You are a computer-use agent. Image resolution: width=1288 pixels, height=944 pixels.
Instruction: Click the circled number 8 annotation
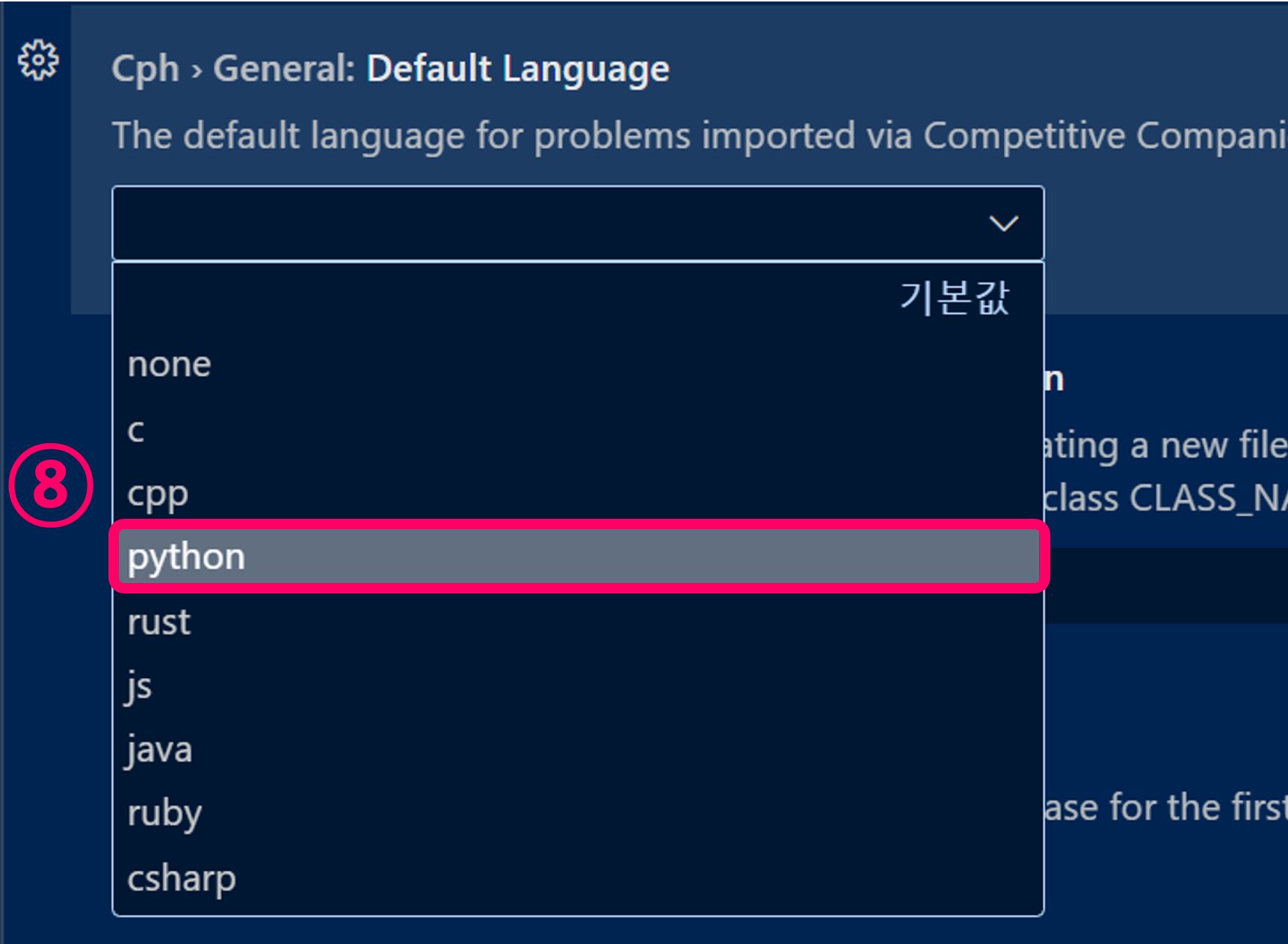(50, 485)
